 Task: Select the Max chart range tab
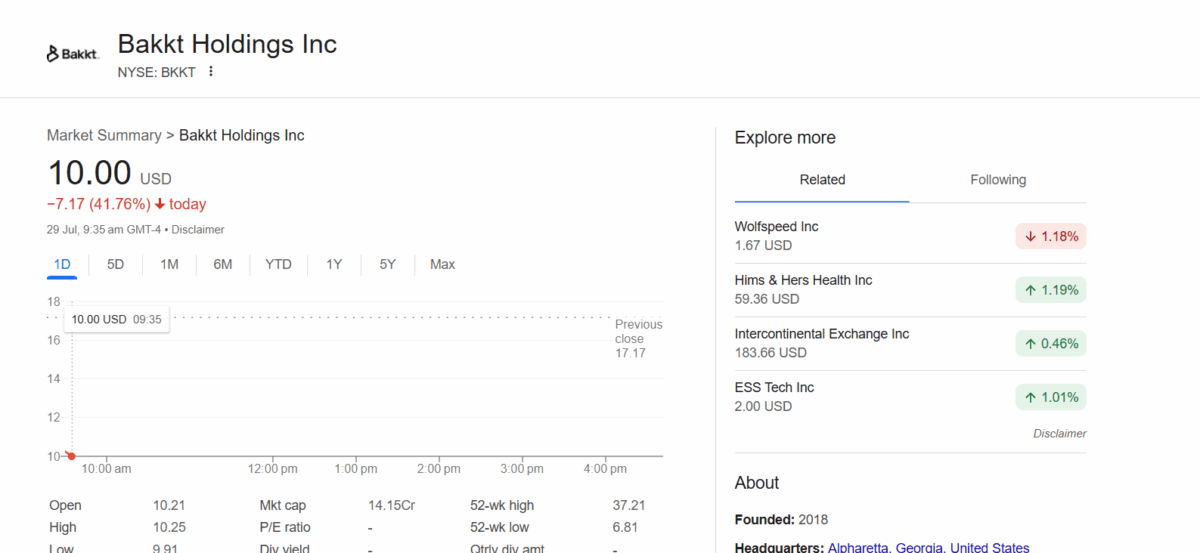(442, 264)
